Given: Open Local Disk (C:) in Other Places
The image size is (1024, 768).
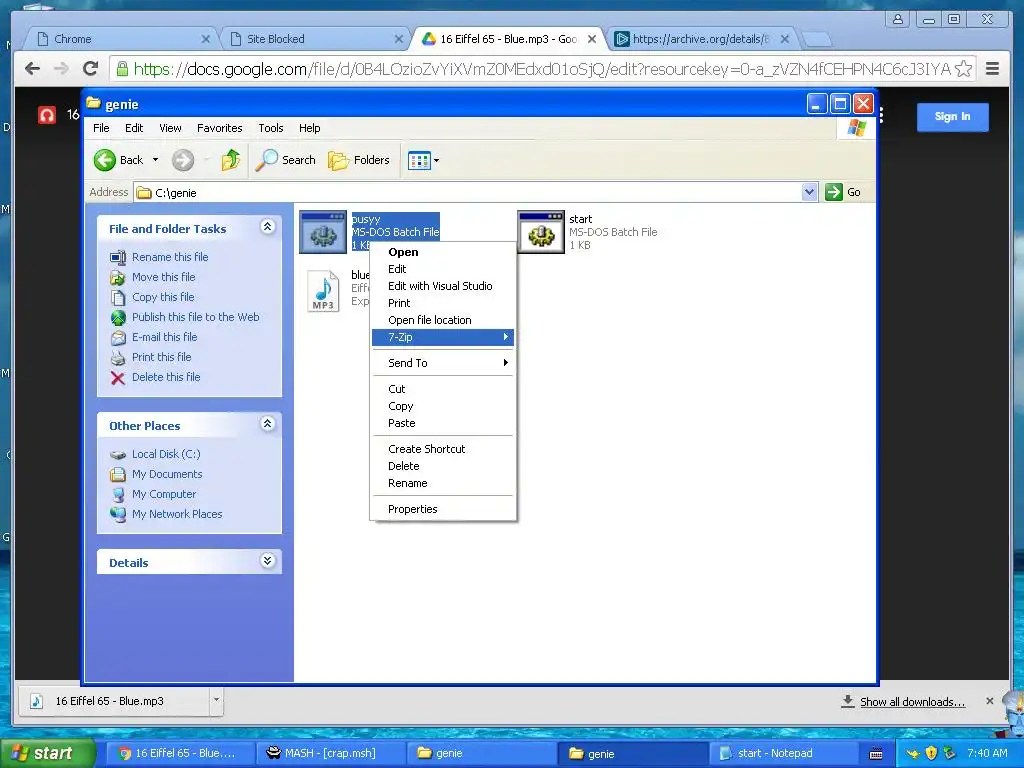Looking at the screenshot, I should coord(166,455).
